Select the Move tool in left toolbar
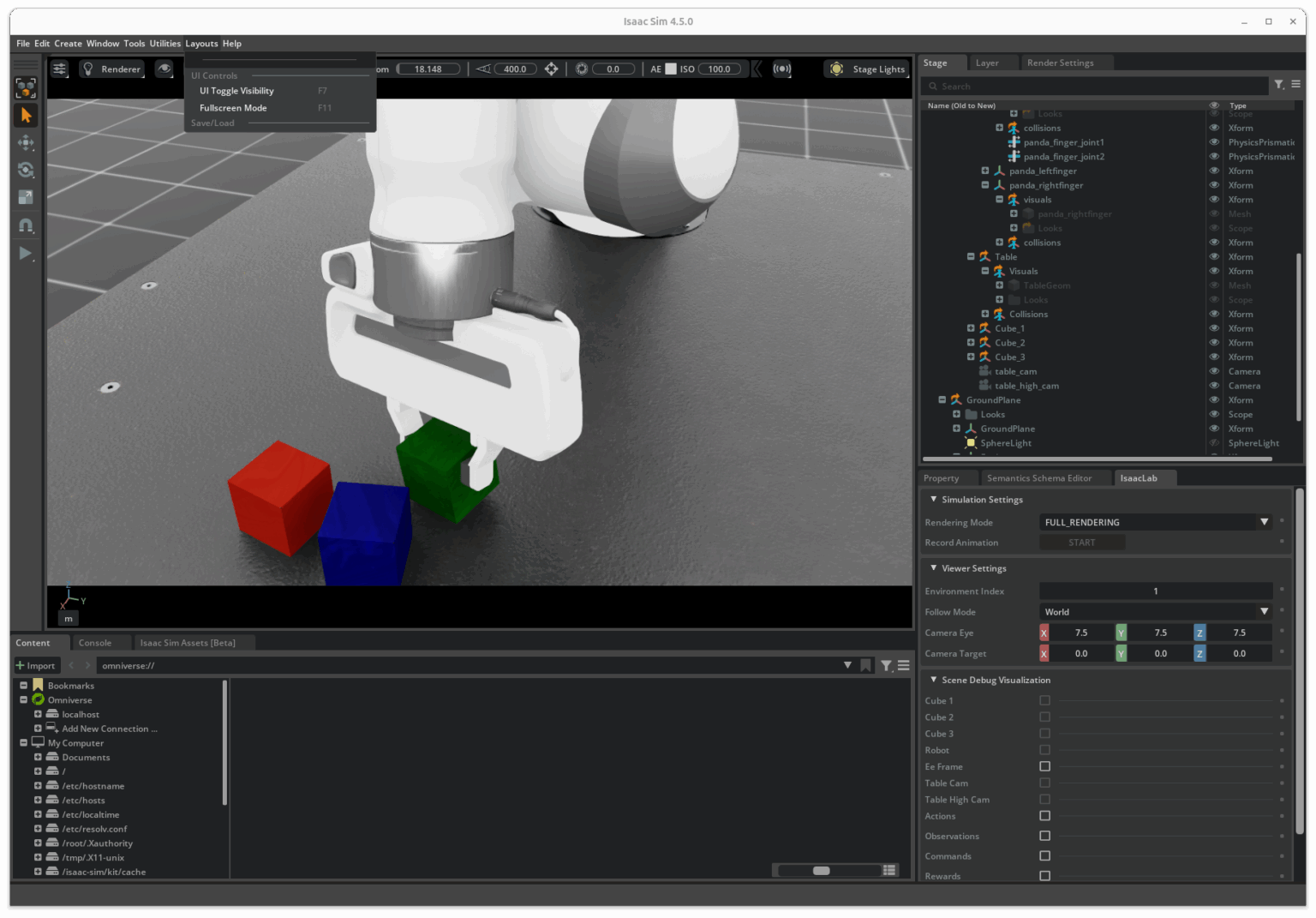 click(x=26, y=142)
